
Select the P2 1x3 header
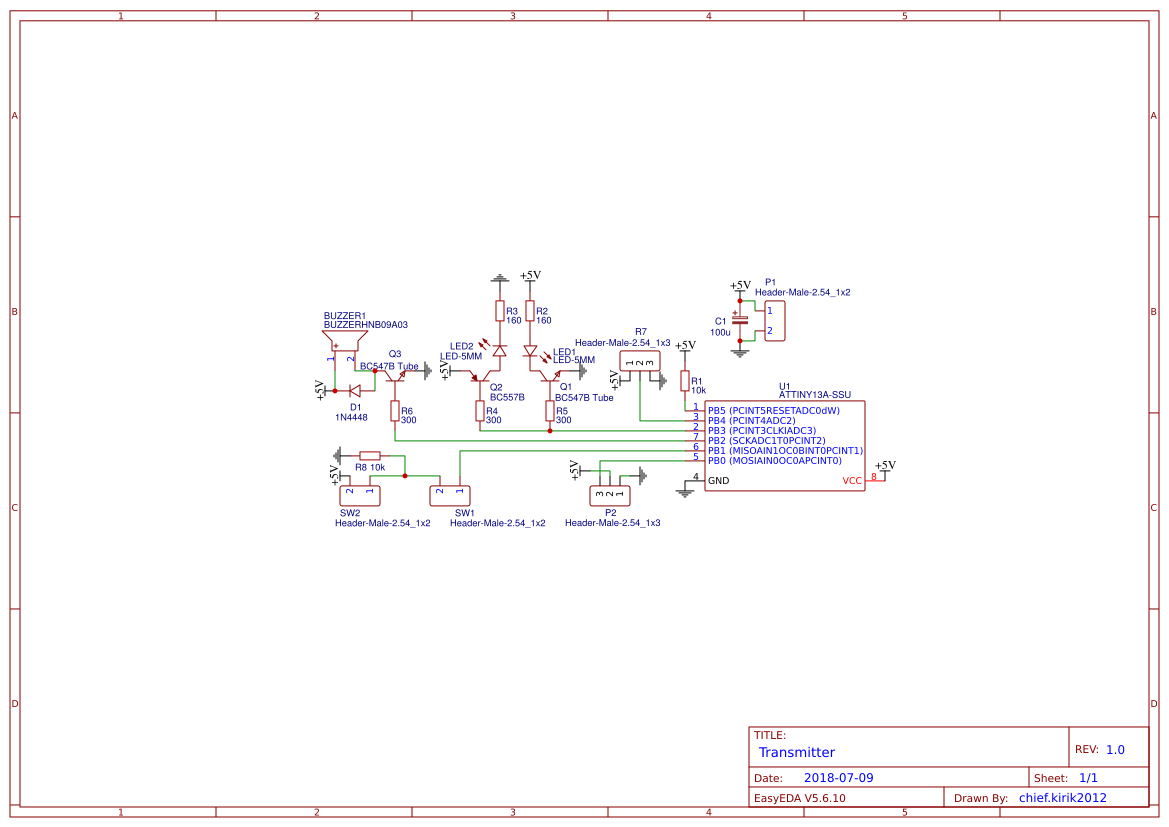coord(610,494)
